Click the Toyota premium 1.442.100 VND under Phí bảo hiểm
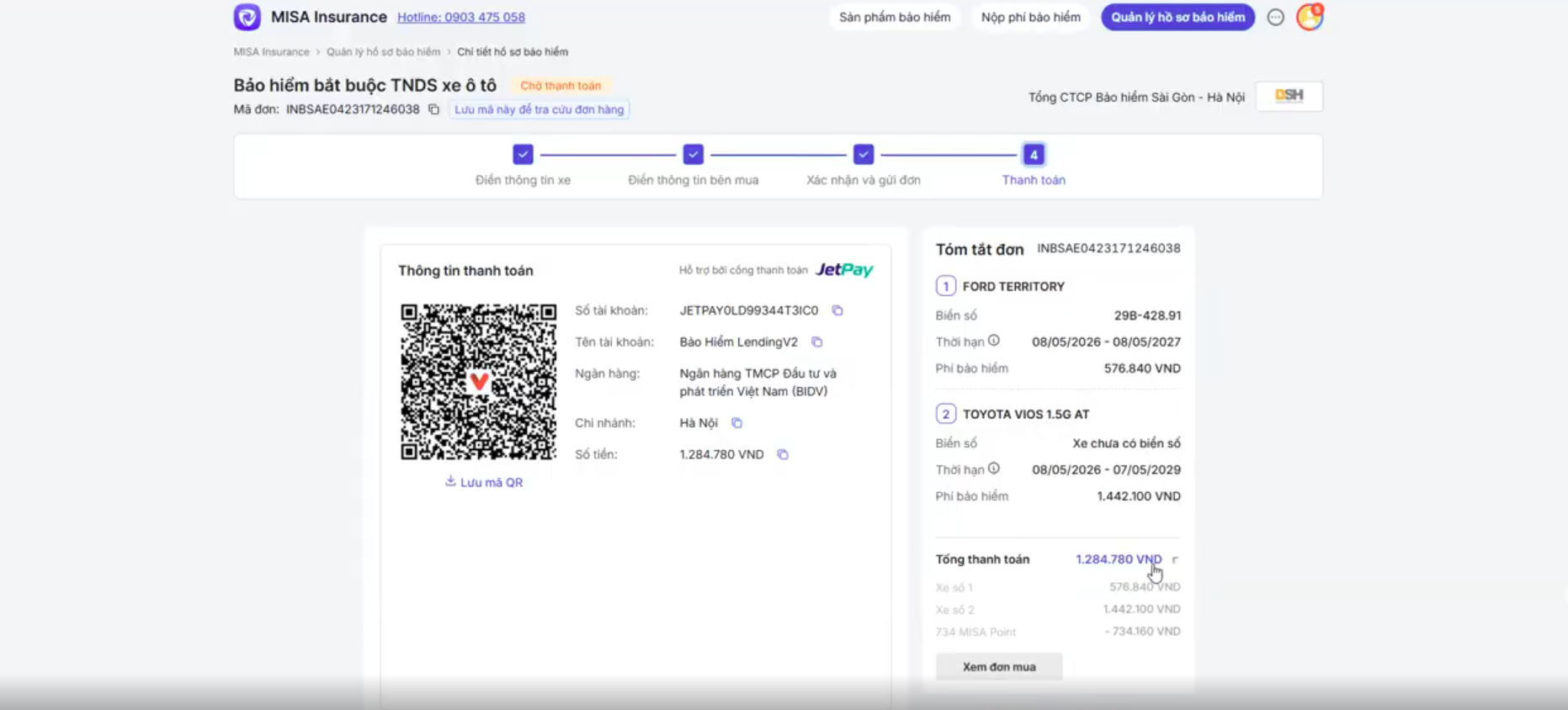This screenshot has height=710, width=1568. (x=1139, y=496)
